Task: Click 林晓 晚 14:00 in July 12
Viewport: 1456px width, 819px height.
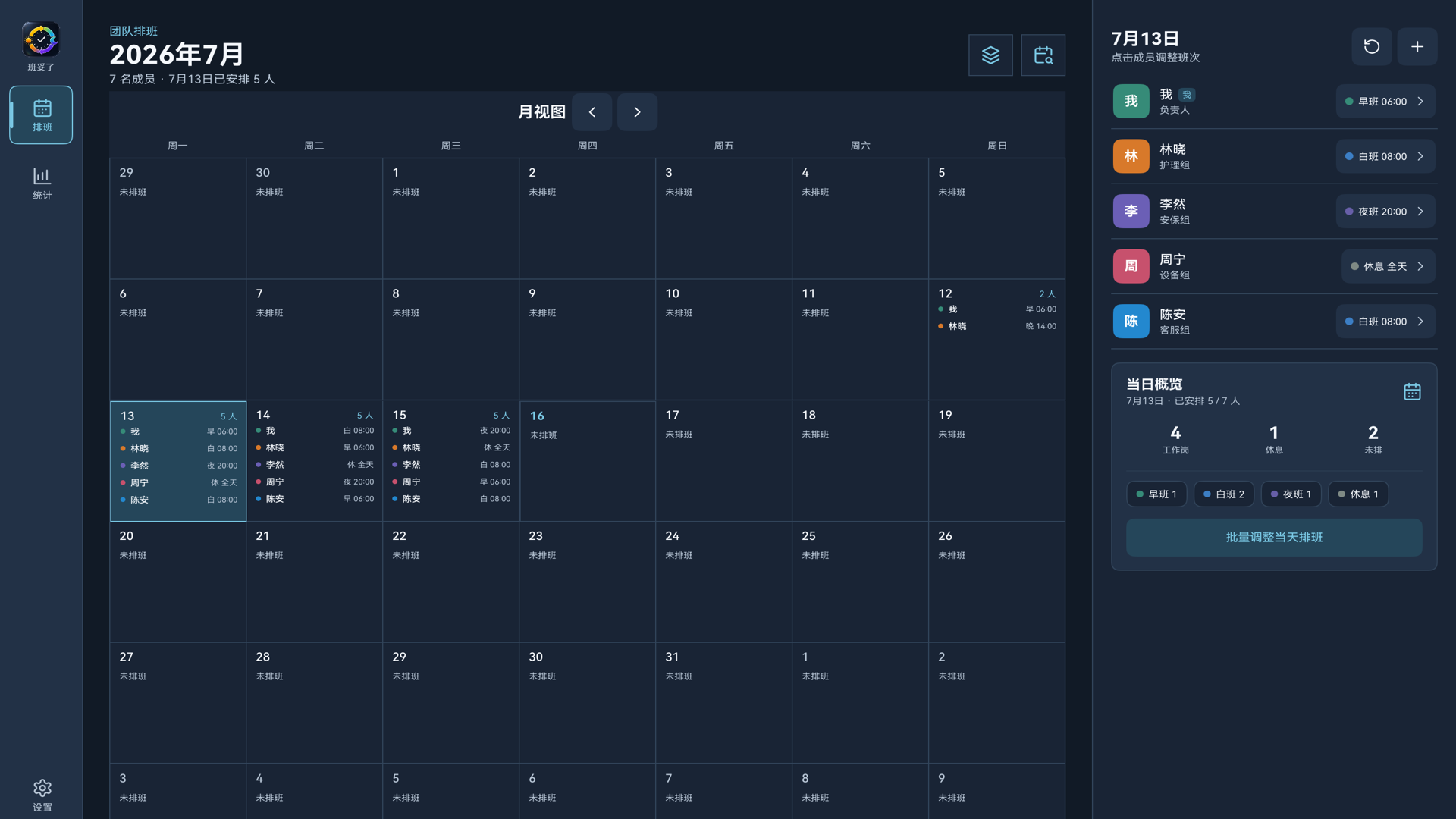Action: pyautogui.click(x=997, y=326)
